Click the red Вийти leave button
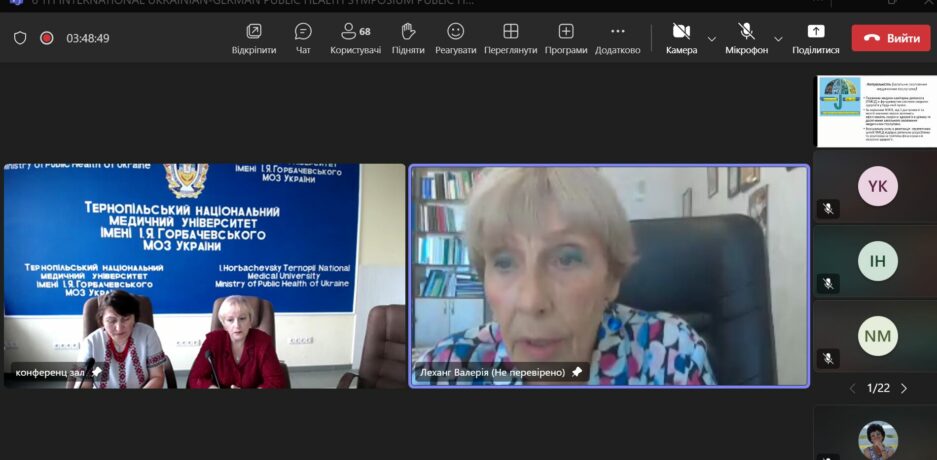Viewport: 937px width, 460px height. click(x=890, y=38)
